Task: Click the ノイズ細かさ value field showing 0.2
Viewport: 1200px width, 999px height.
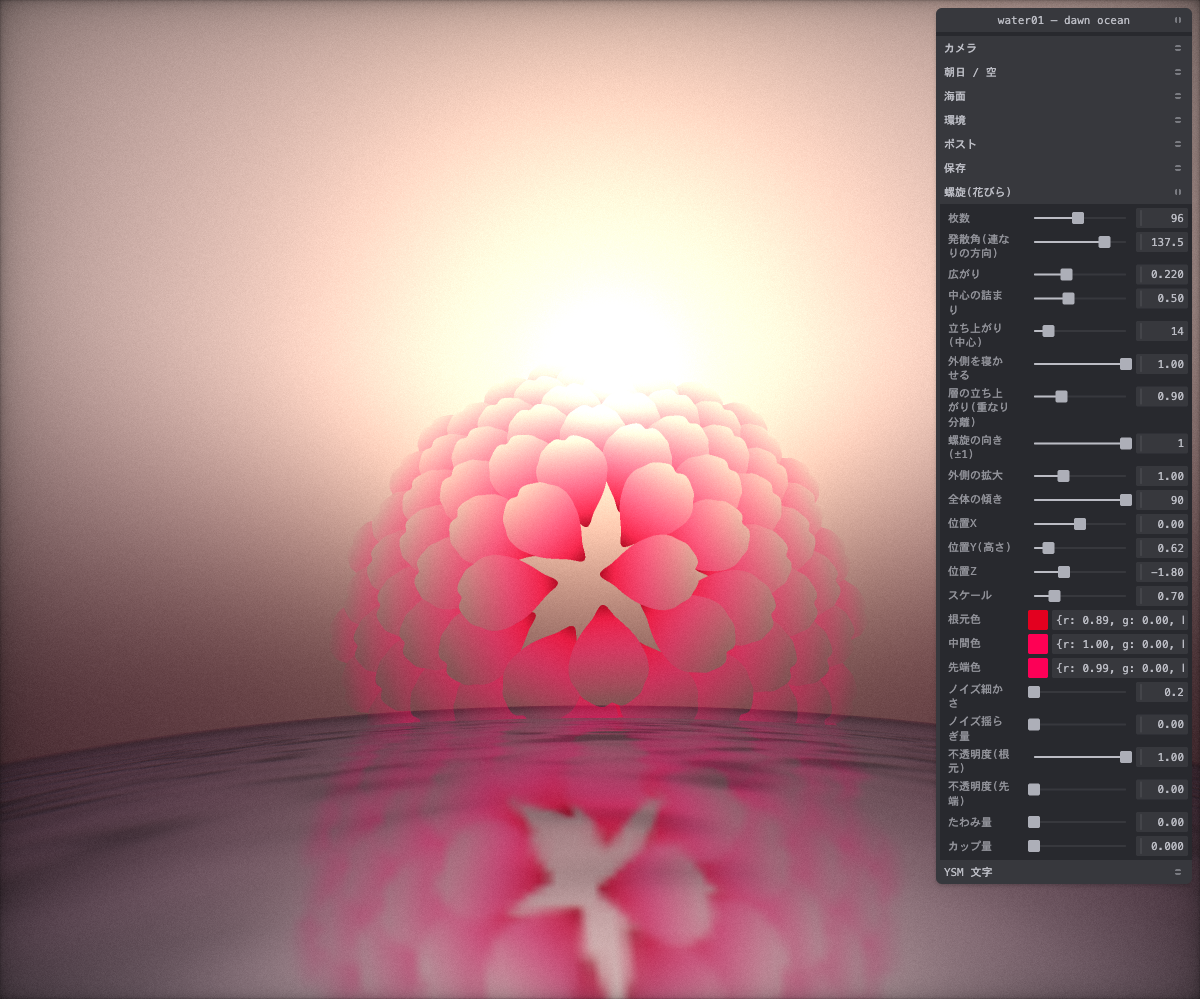Action: coord(1162,692)
